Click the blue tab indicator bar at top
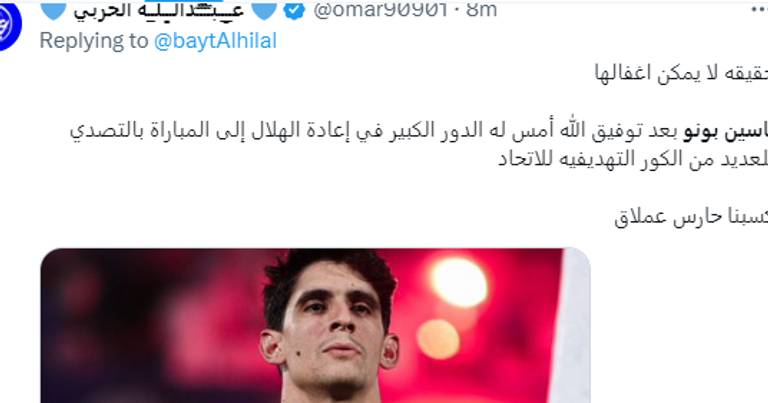 (184, 1)
